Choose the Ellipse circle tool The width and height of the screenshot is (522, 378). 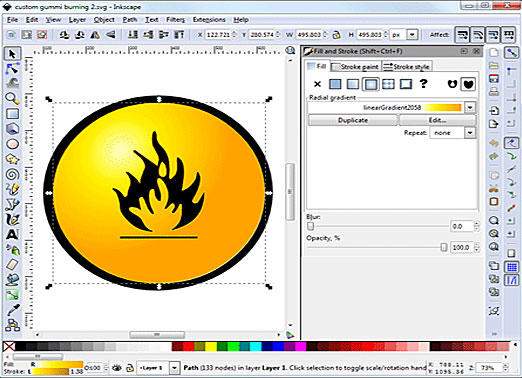[13, 144]
